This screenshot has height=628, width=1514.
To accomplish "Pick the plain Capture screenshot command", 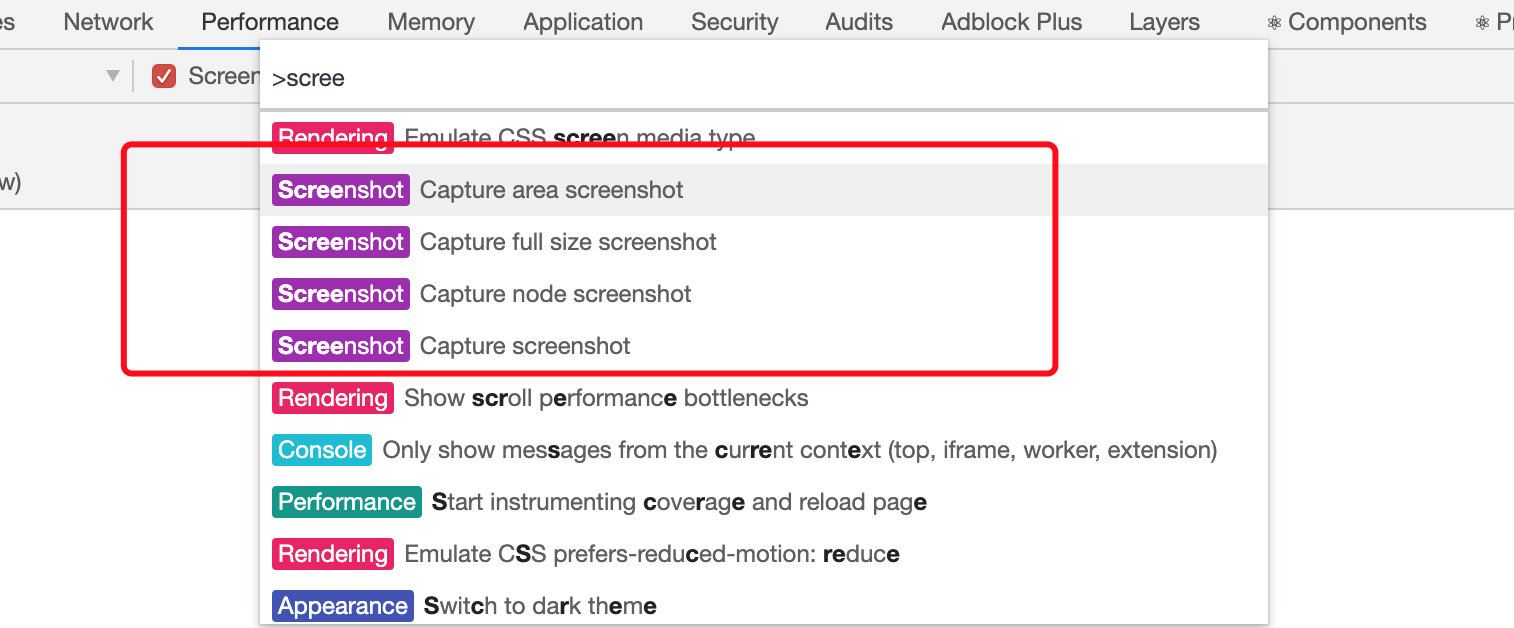I will [764, 346].
